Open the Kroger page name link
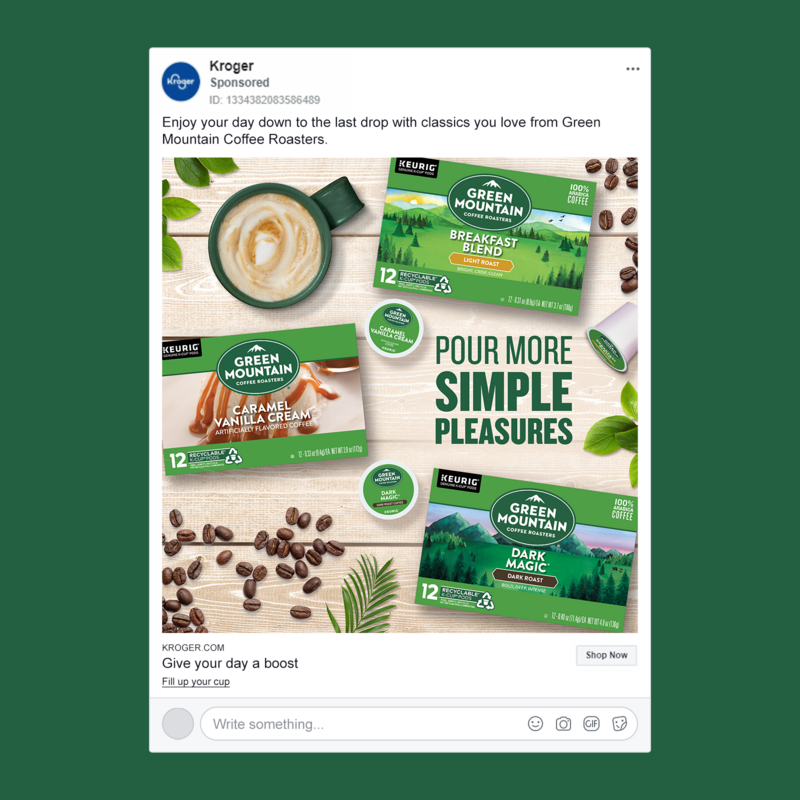The image size is (800, 800). coord(231,66)
